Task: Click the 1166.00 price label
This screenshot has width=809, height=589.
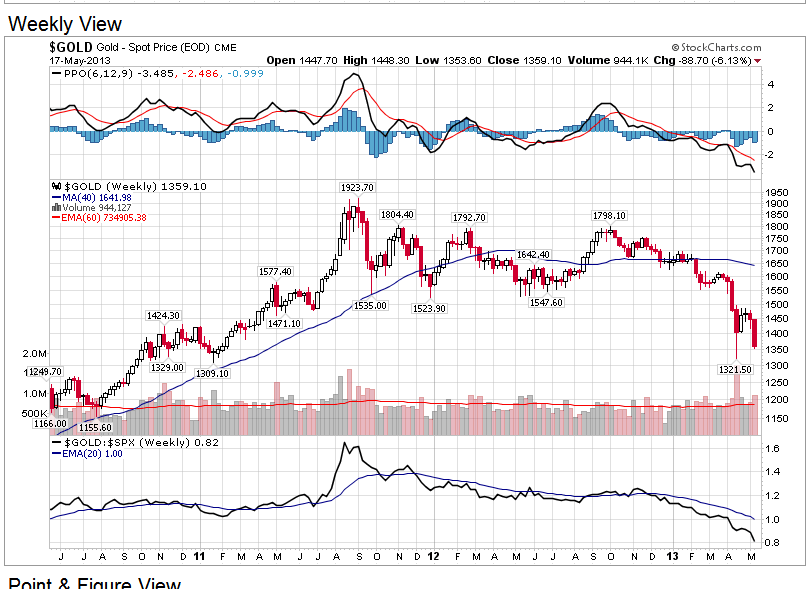Action: (50, 423)
